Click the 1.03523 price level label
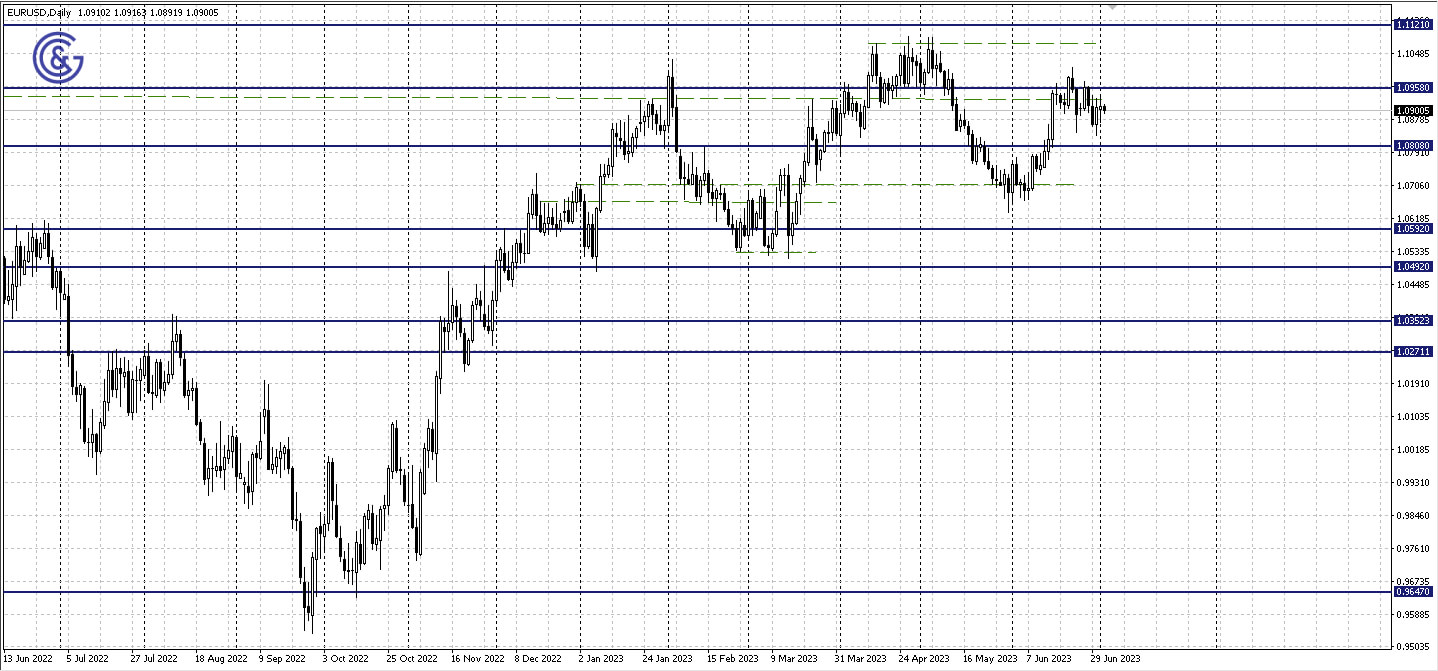This screenshot has width=1438, height=671. [1415, 320]
